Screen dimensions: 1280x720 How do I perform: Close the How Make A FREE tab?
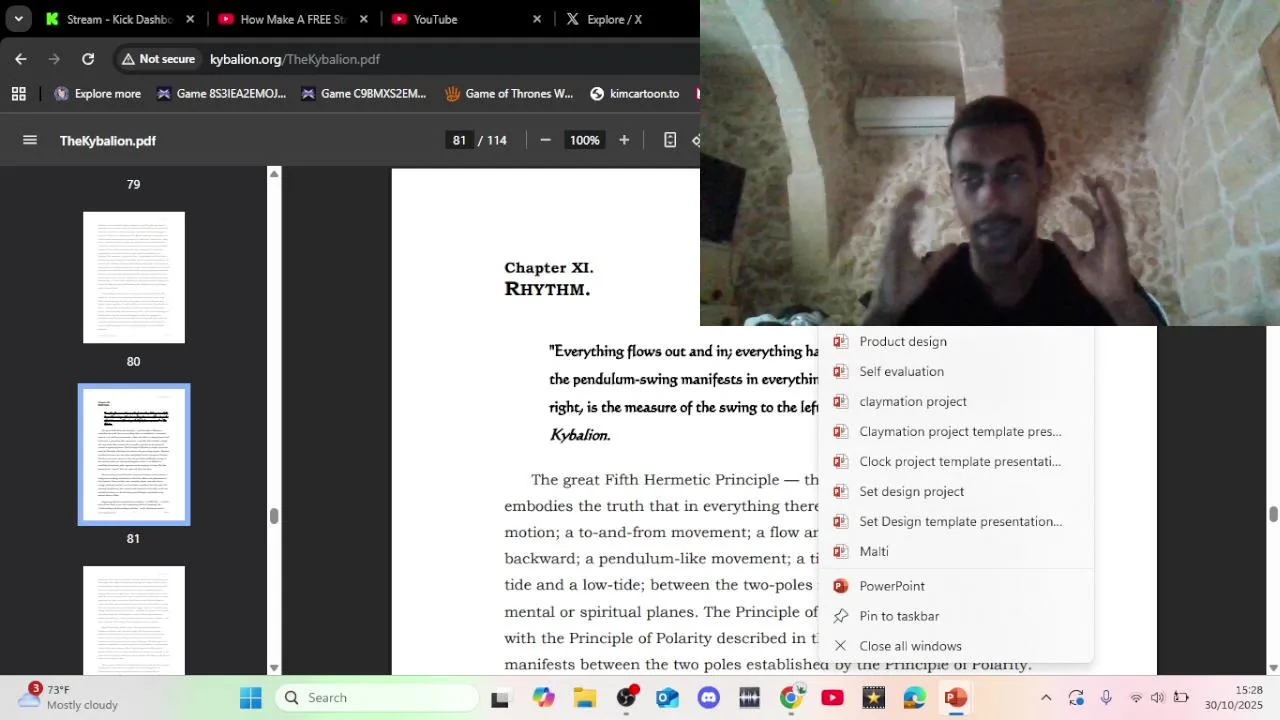(364, 19)
